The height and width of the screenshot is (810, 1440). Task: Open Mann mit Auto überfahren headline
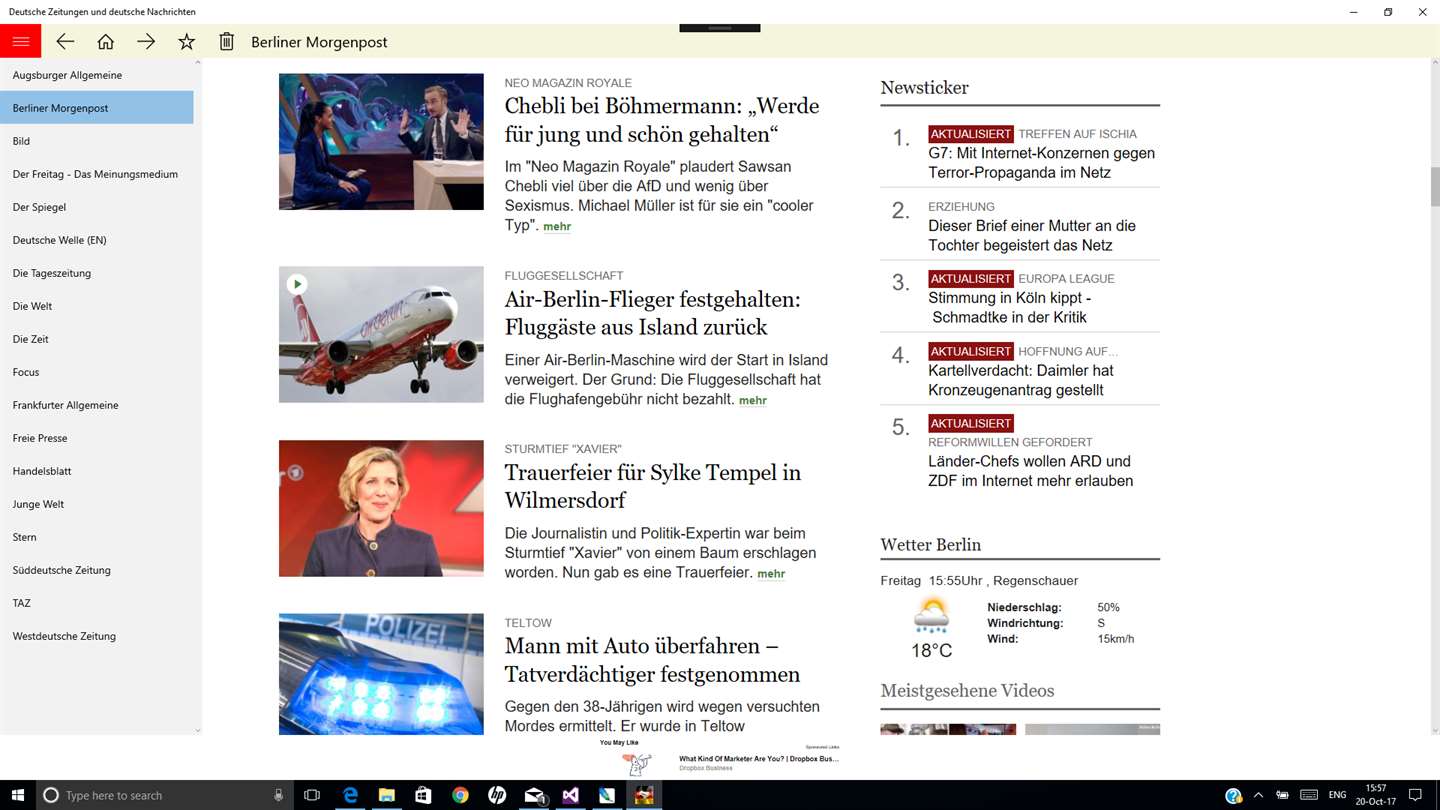point(653,660)
